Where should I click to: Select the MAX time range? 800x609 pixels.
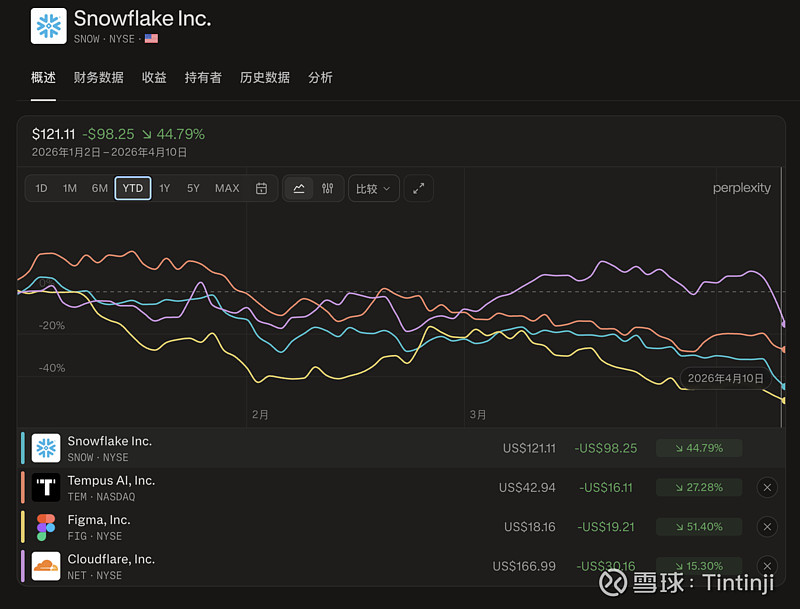pos(227,188)
